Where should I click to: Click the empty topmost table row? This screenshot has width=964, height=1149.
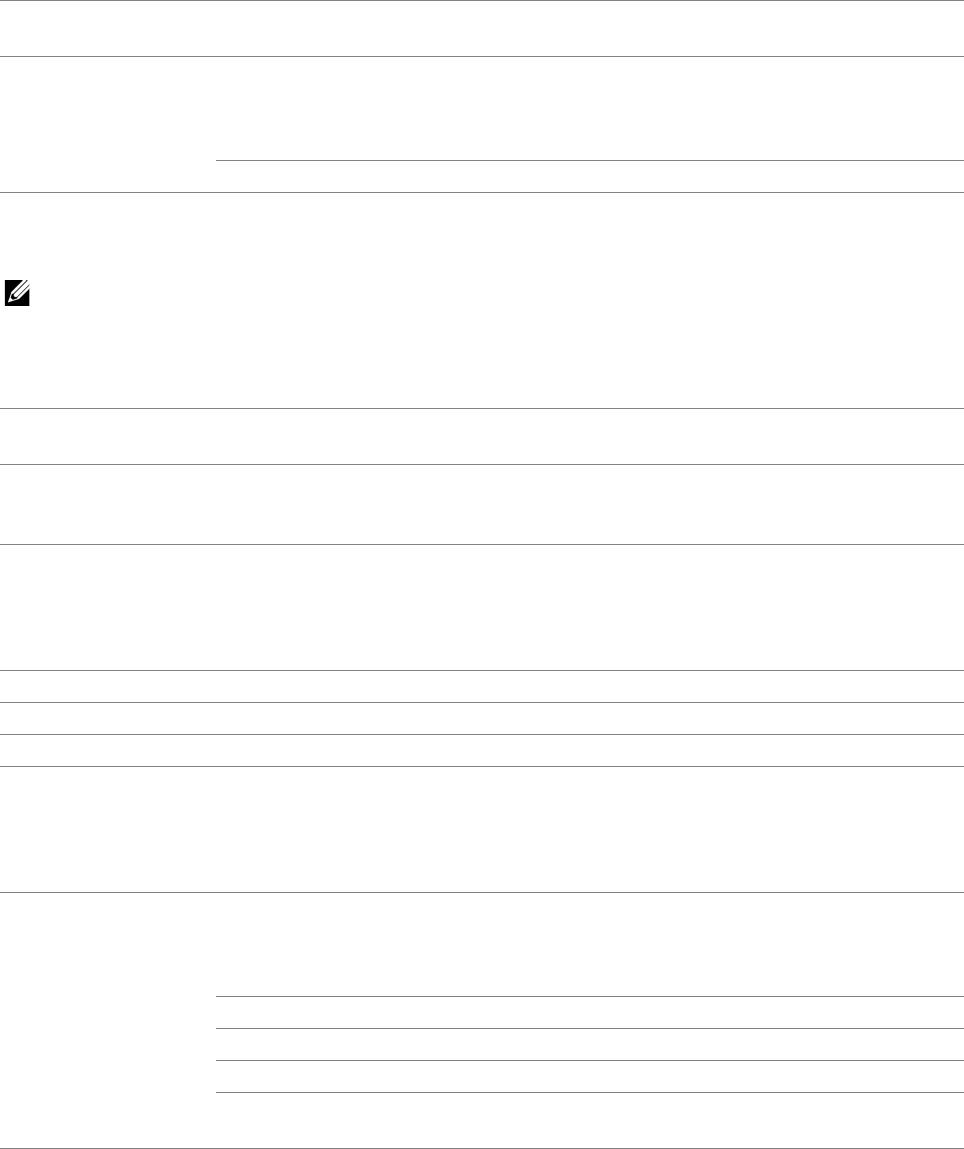(480, 28)
